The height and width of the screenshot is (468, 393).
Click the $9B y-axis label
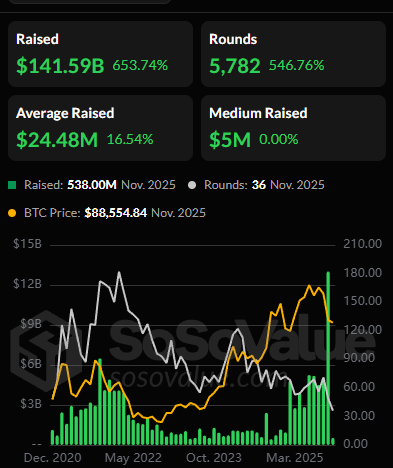coord(31,324)
